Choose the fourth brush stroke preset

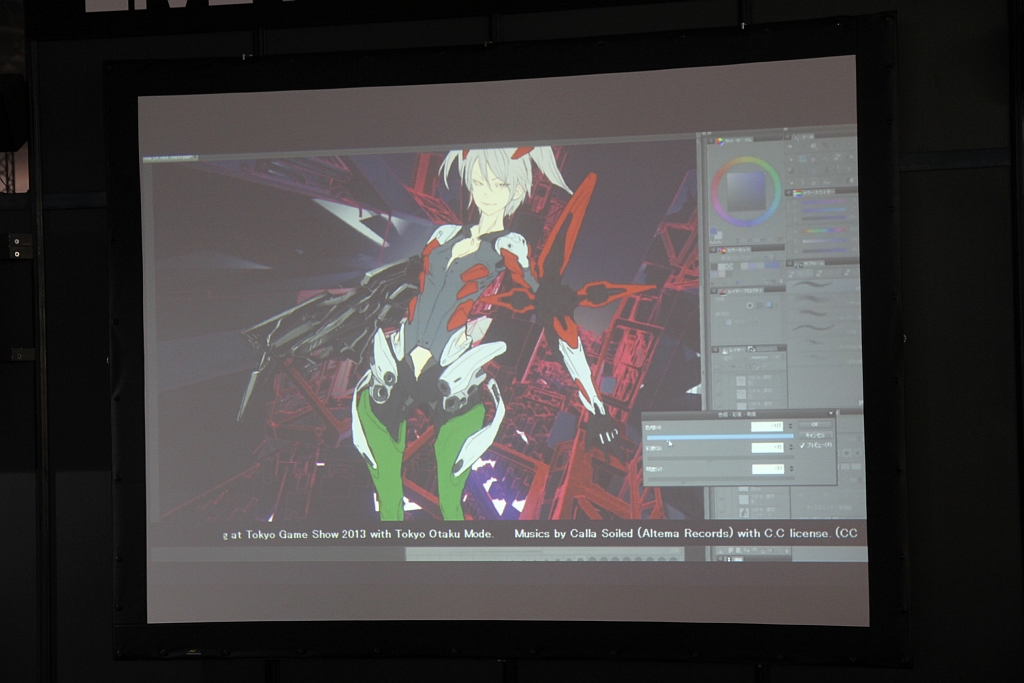pyautogui.click(x=813, y=327)
